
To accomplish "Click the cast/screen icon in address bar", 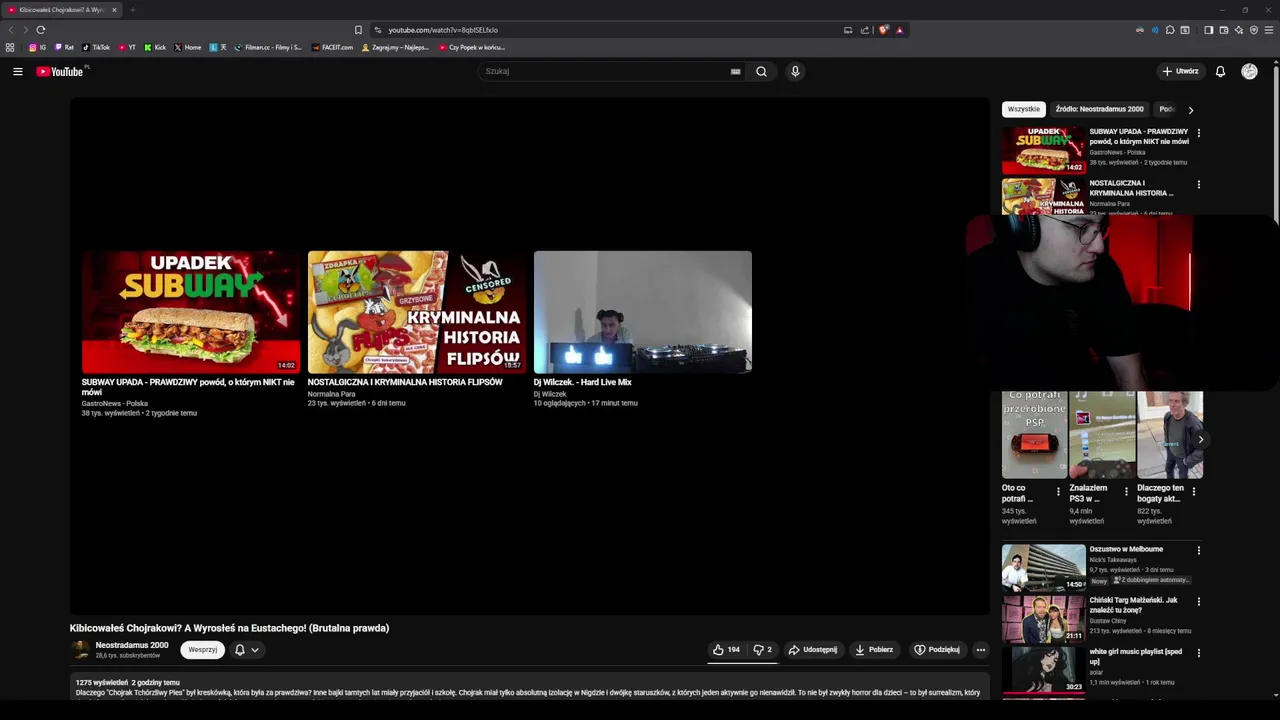I will click(848, 30).
